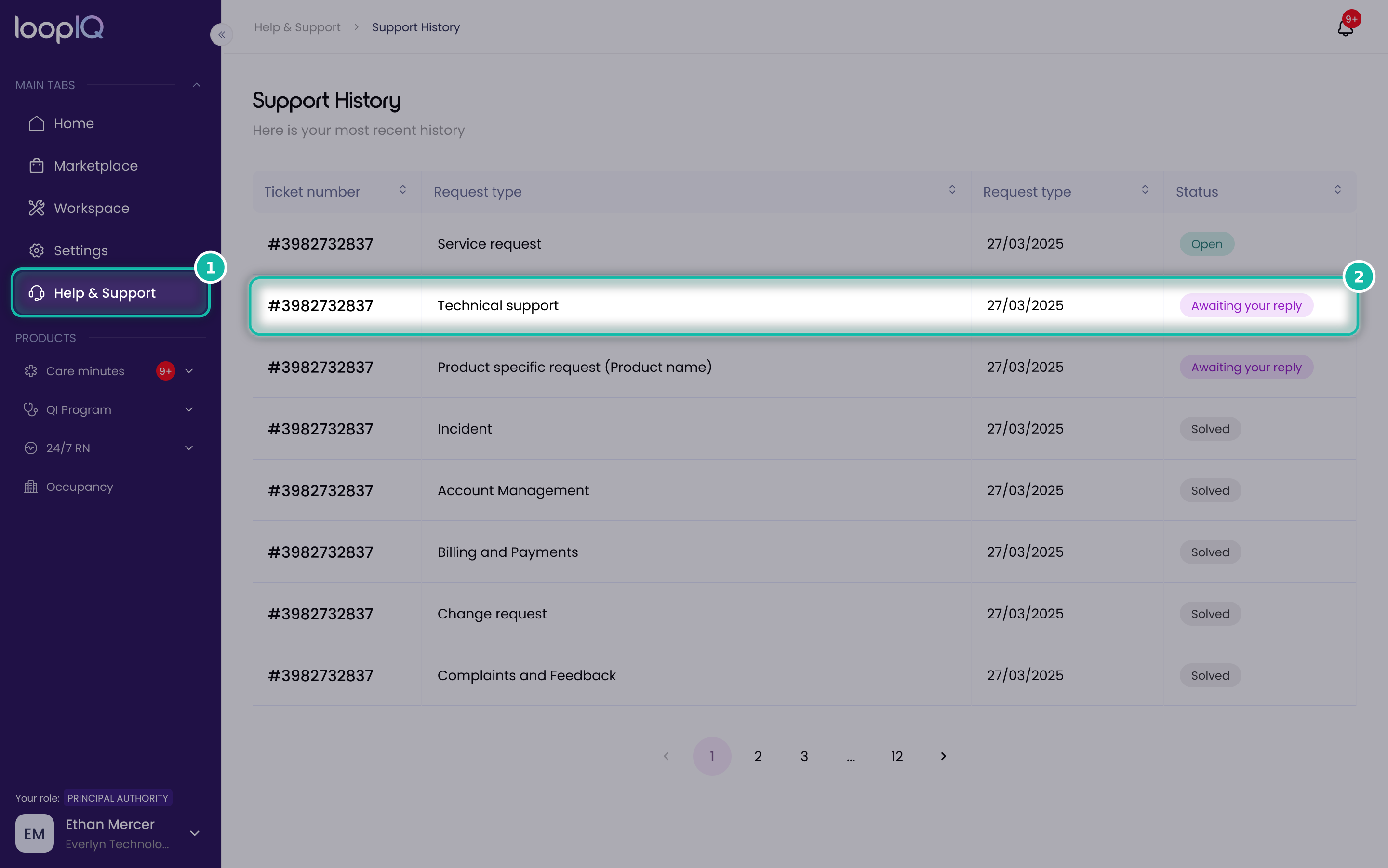Expand 24/7 RN submenu chevron

pos(189,448)
